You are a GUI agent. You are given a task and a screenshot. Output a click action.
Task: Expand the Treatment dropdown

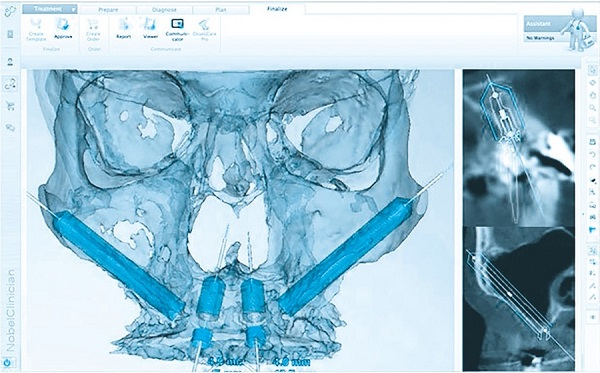click(50, 9)
